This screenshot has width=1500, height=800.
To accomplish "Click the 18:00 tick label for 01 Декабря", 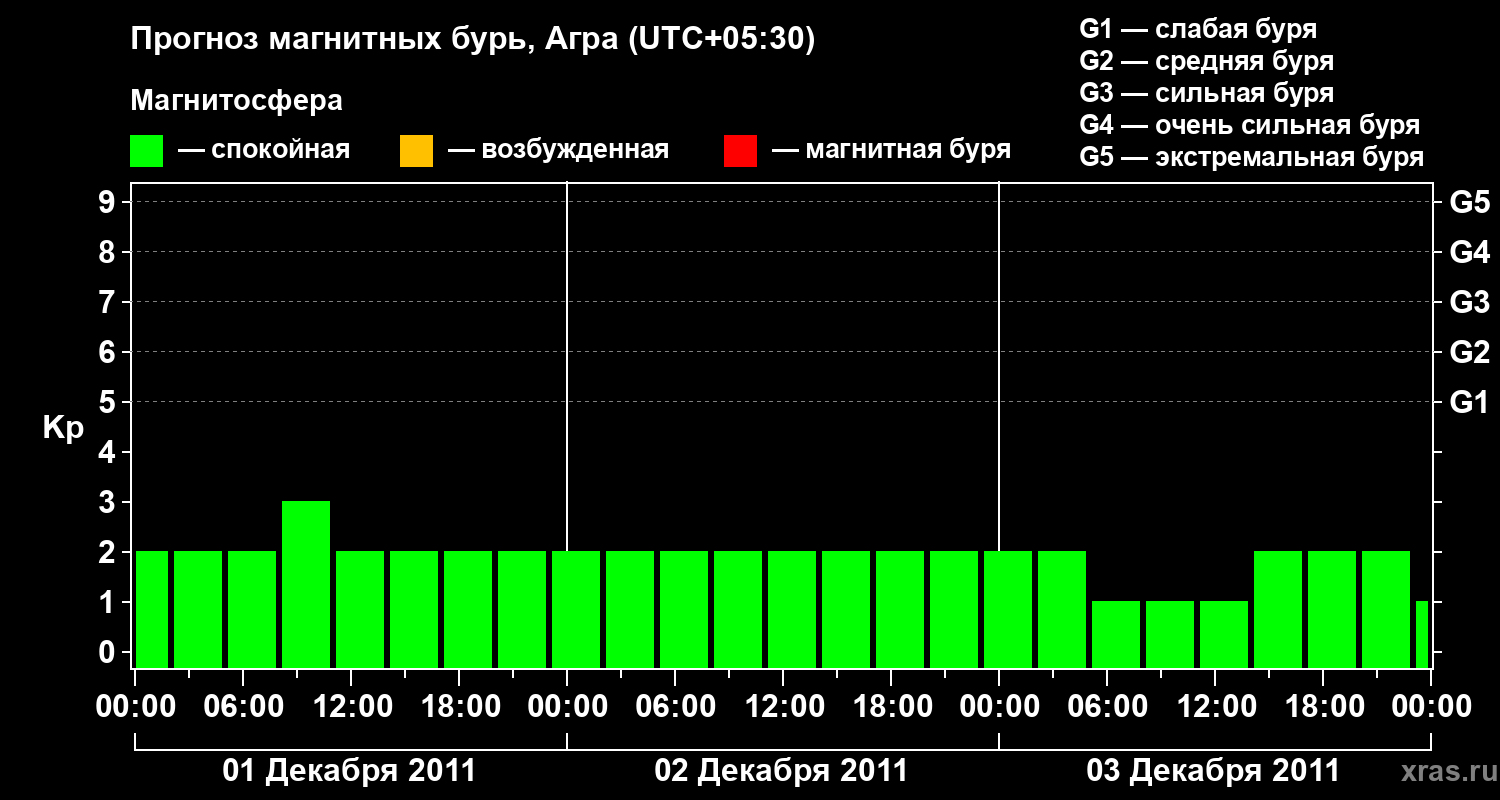I will (x=459, y=707).
